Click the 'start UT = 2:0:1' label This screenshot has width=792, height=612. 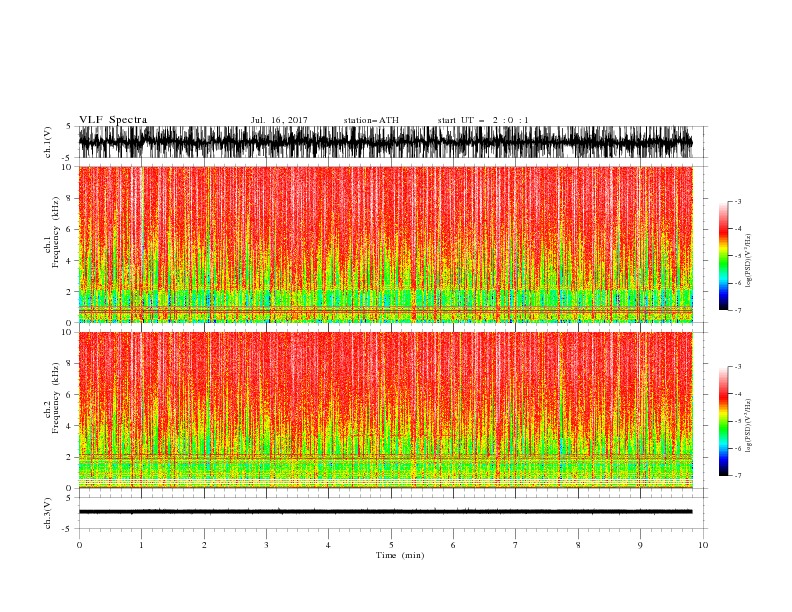tap(483, 120)
